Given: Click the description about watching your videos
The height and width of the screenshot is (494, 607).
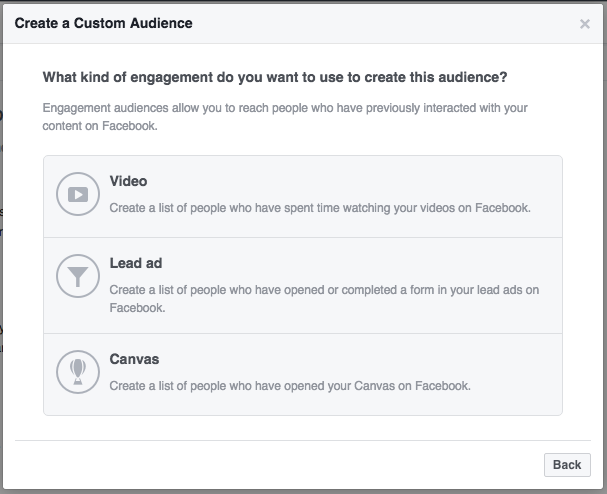Looking at the screenshot, I should [x=319, y=209].
